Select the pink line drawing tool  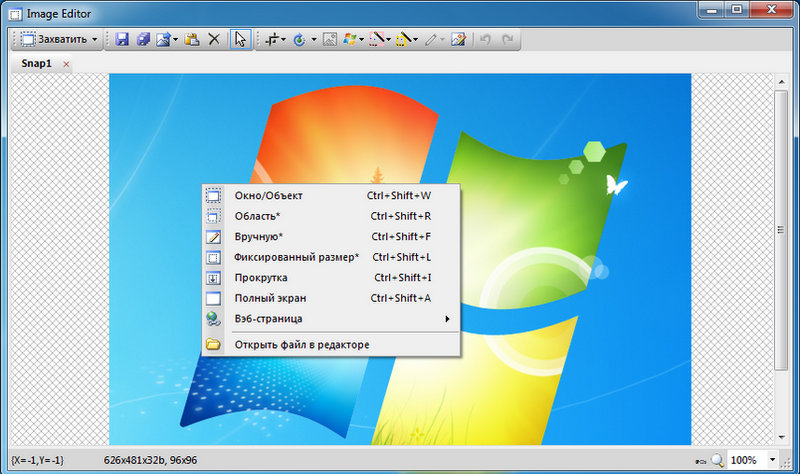377,39
